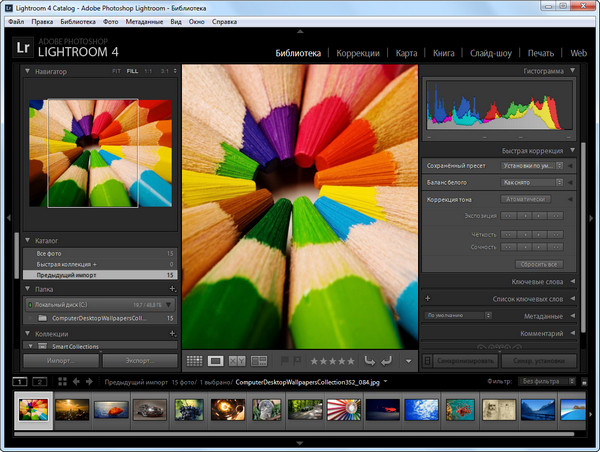Collapse the right panel with edge arrow

[x=591, y=218]
